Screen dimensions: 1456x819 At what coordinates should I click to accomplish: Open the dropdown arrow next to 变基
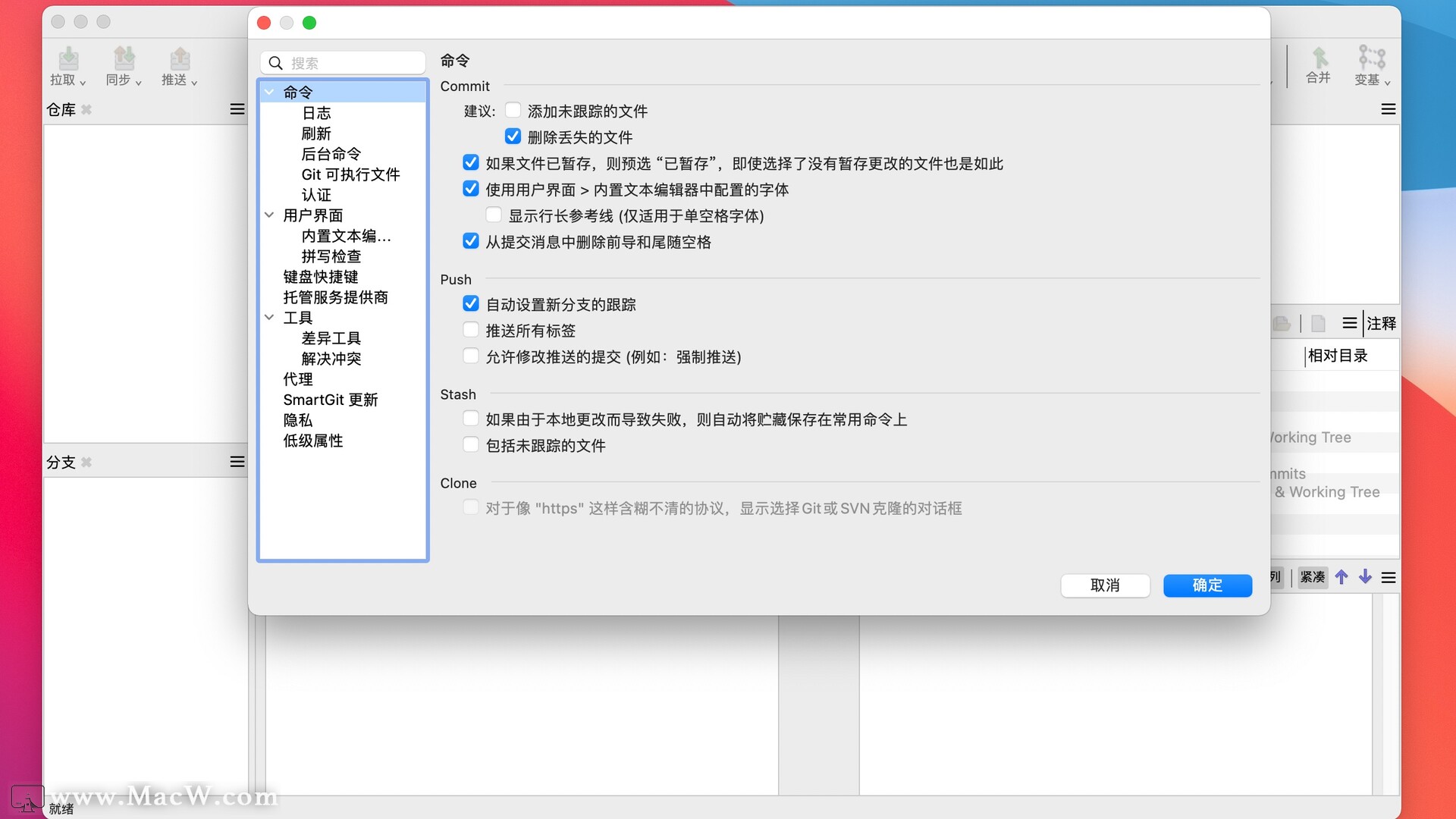point(1387,83)
